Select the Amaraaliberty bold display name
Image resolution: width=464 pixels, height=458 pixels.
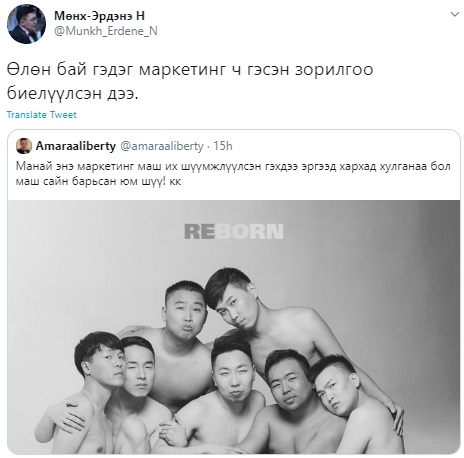76,146
